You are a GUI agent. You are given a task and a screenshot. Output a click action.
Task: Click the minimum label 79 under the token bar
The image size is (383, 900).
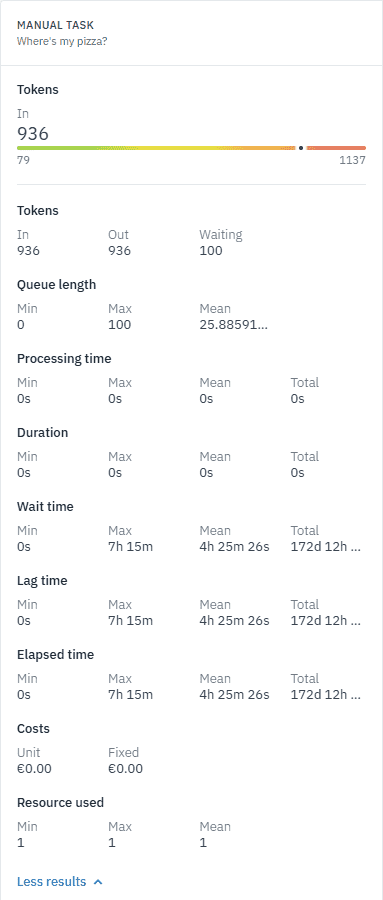[x=24, y=160]
